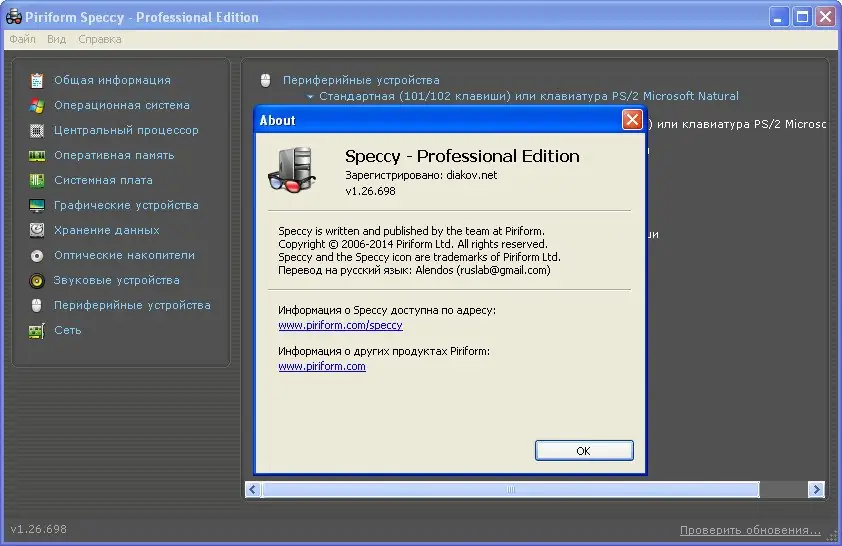Click the Оперативная память RAM icon

click(37, 156)
